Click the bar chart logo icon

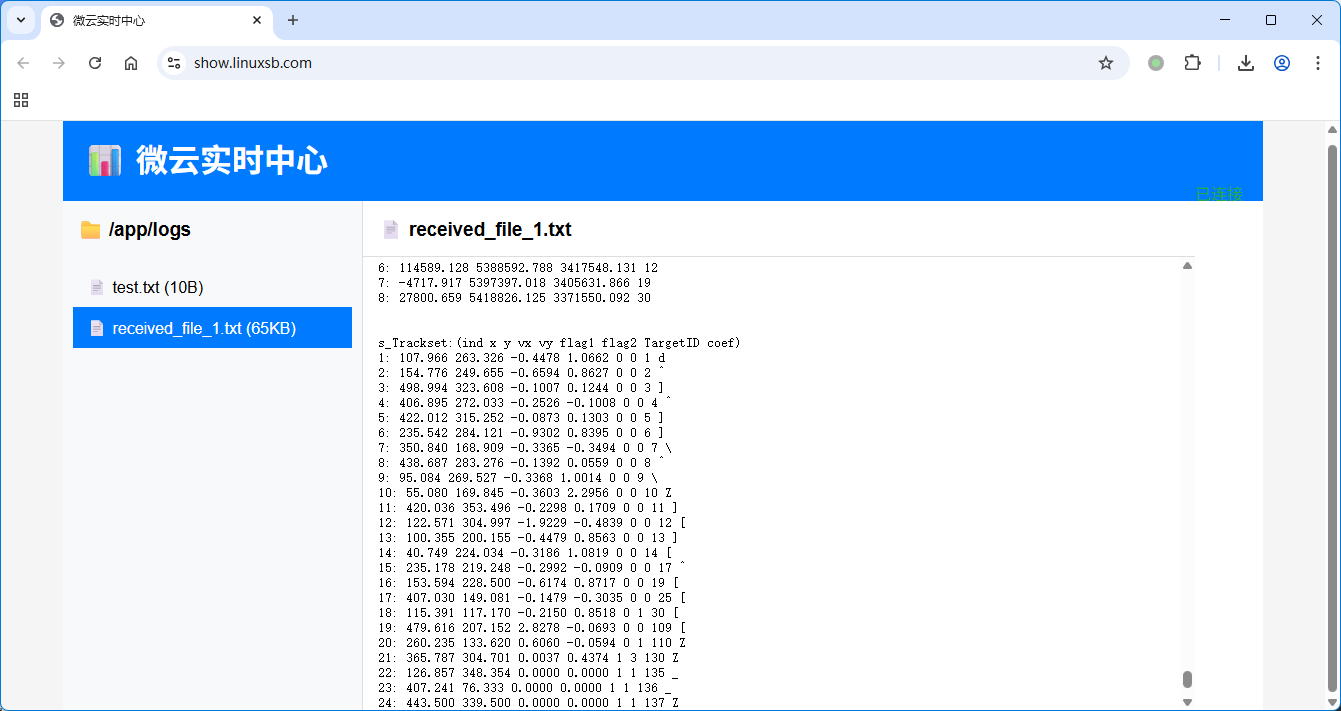point(104,160)
